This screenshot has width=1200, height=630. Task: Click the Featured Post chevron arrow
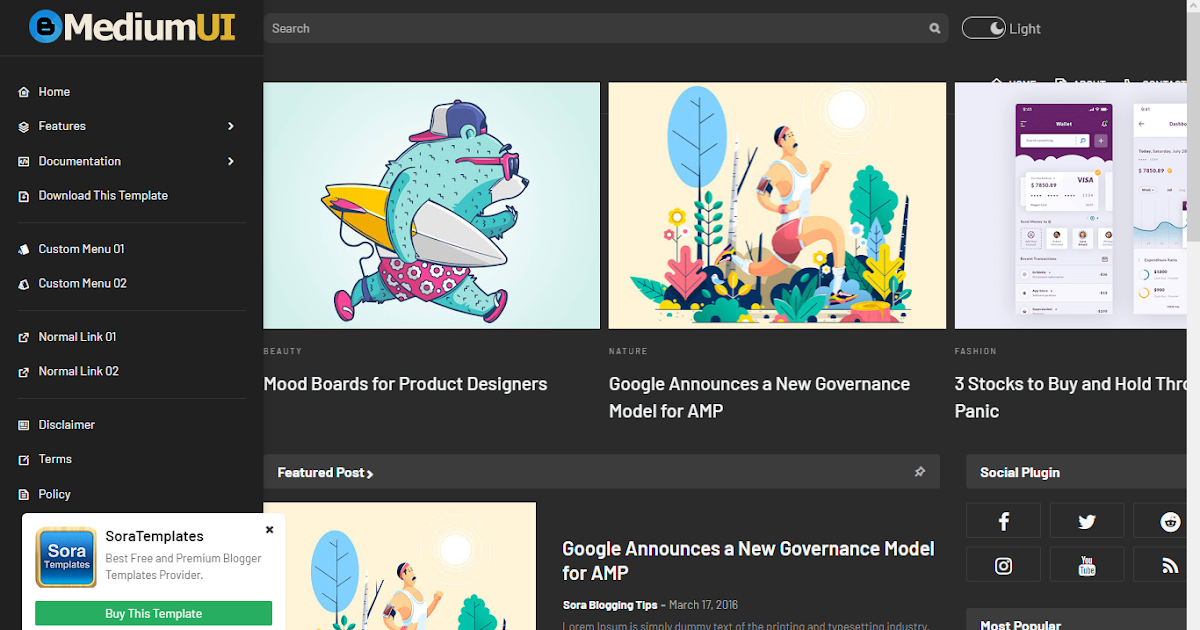tap(368, 472)
